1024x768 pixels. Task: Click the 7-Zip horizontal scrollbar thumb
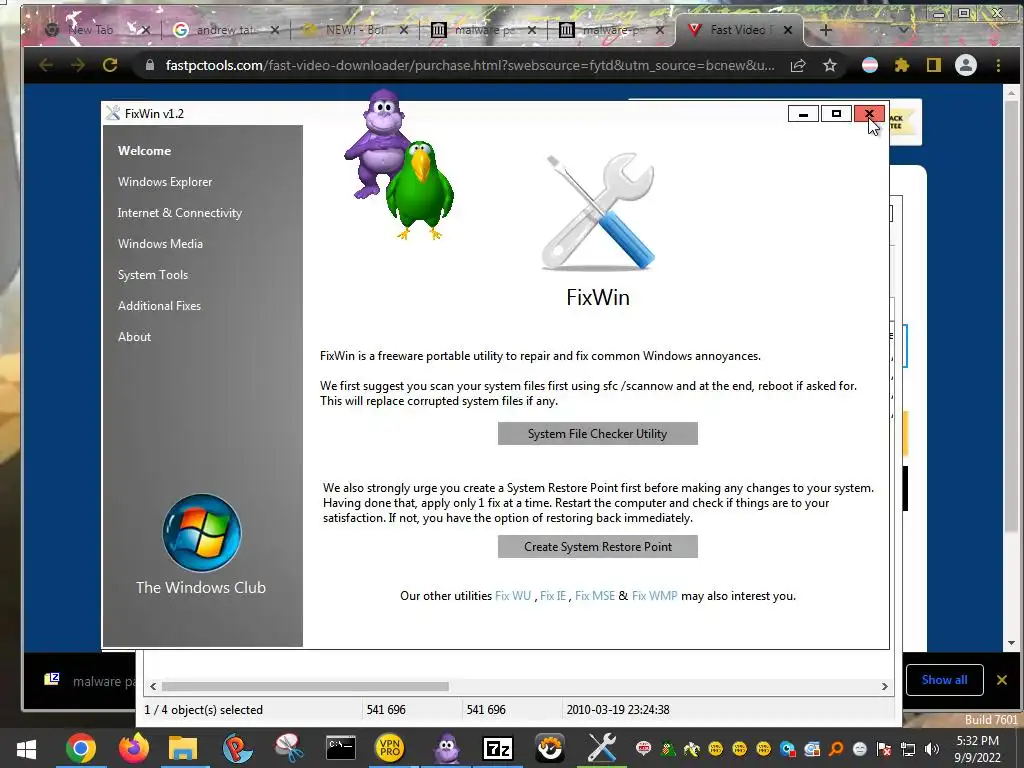click(x=305, y=686)
